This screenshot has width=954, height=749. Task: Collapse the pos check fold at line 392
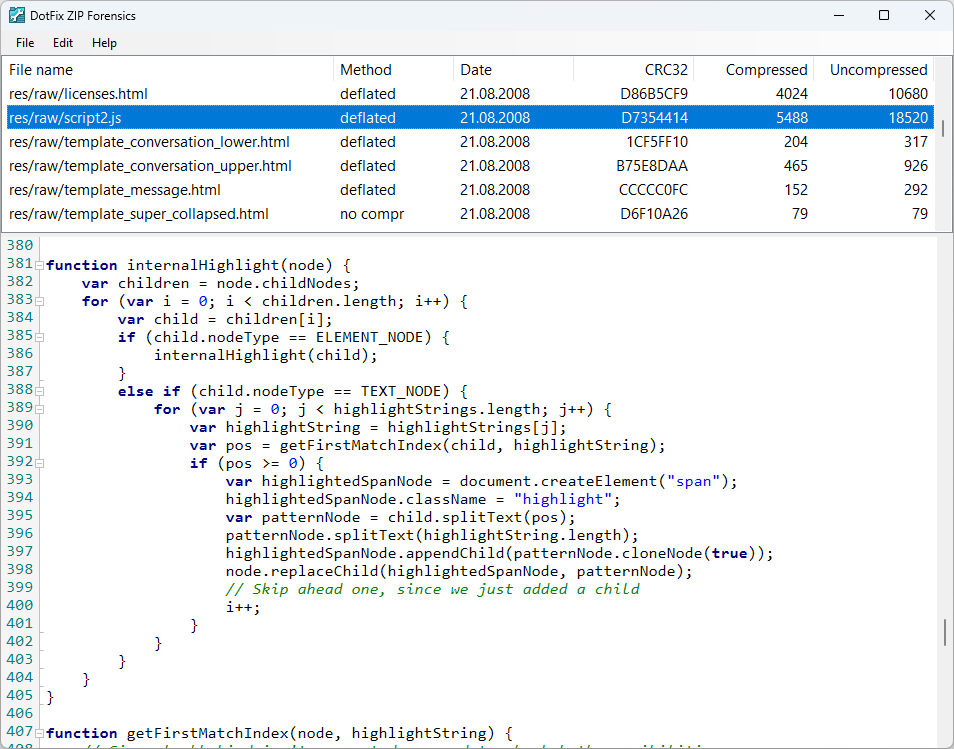40,464
